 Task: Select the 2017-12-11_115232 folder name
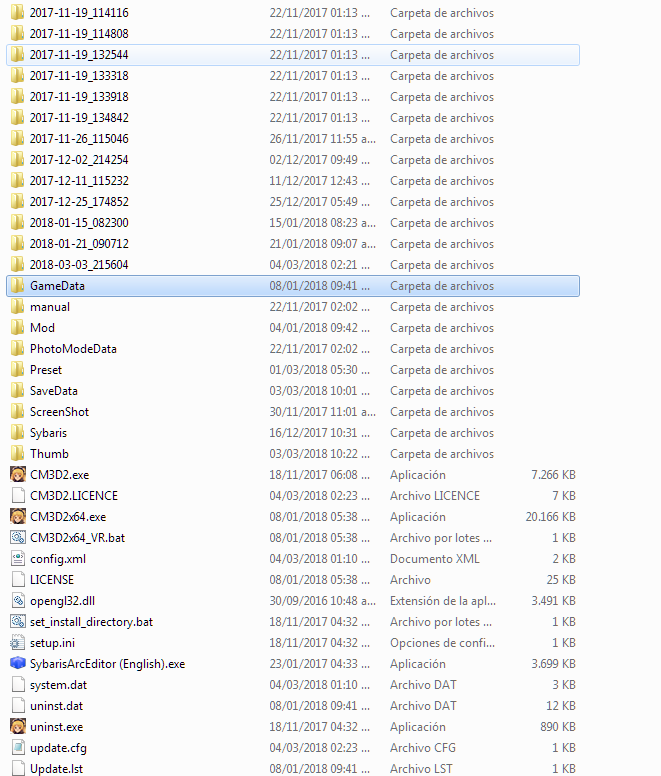coord(79,181)
